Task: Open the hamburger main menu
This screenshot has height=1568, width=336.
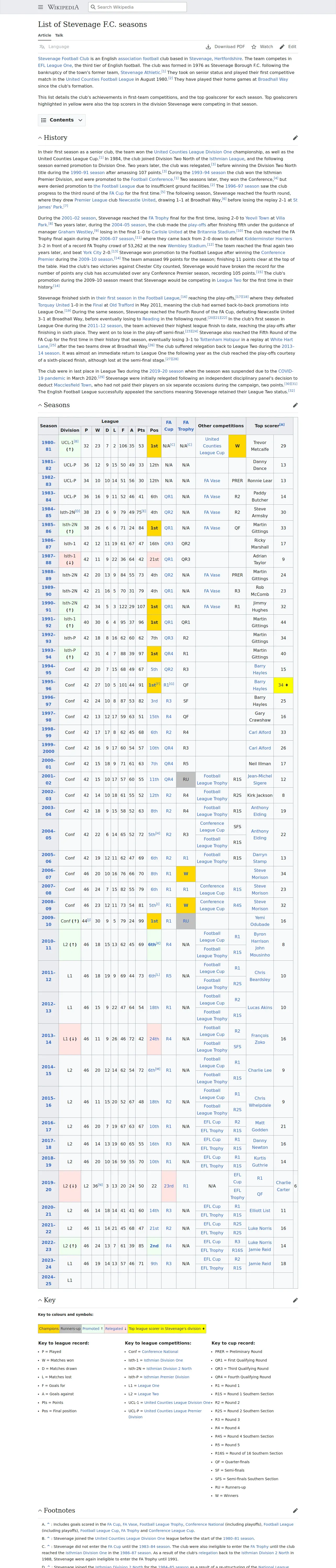Action: click(41, 7)
